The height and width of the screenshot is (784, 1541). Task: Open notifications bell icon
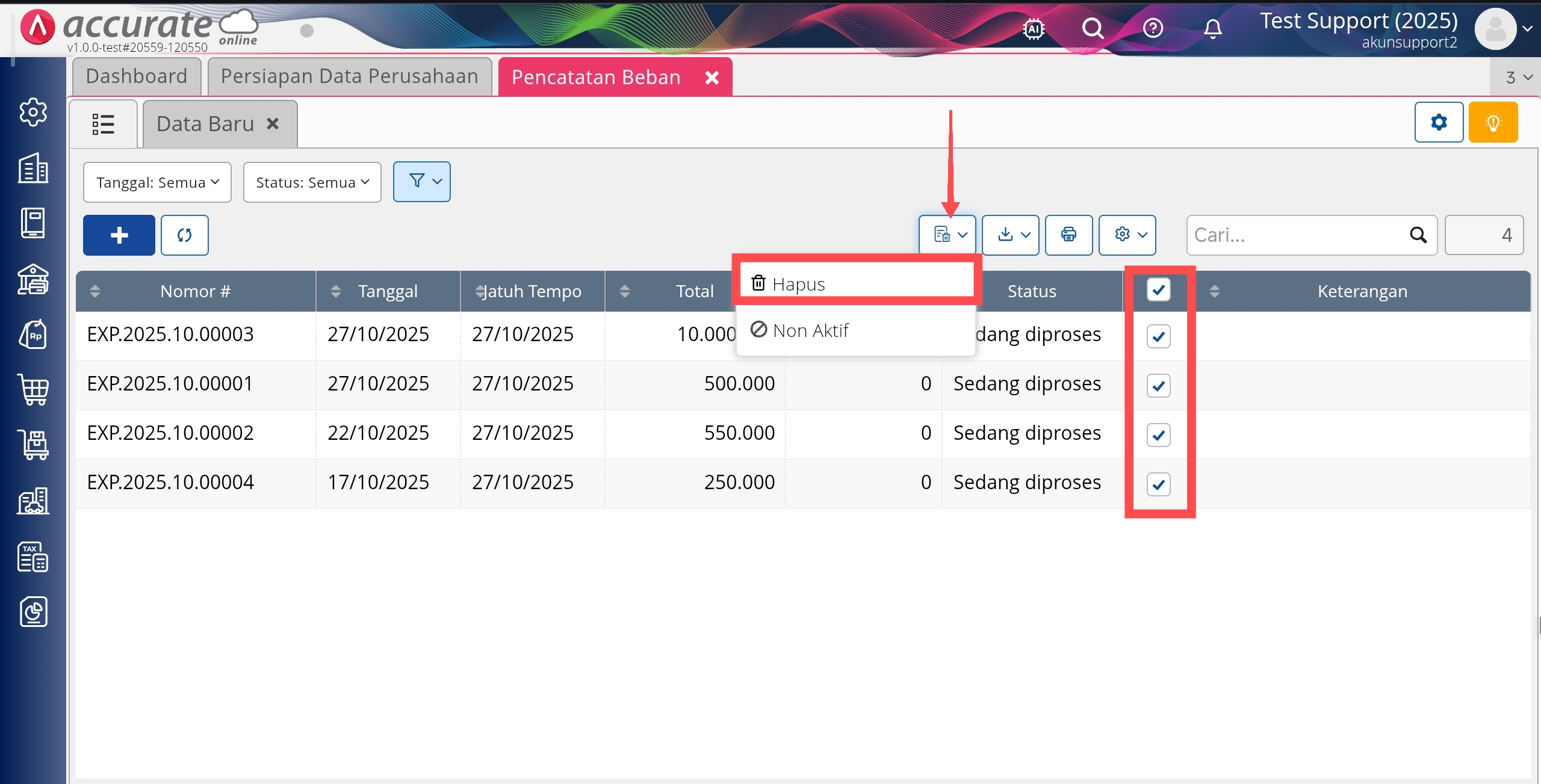click(1212, 28)
